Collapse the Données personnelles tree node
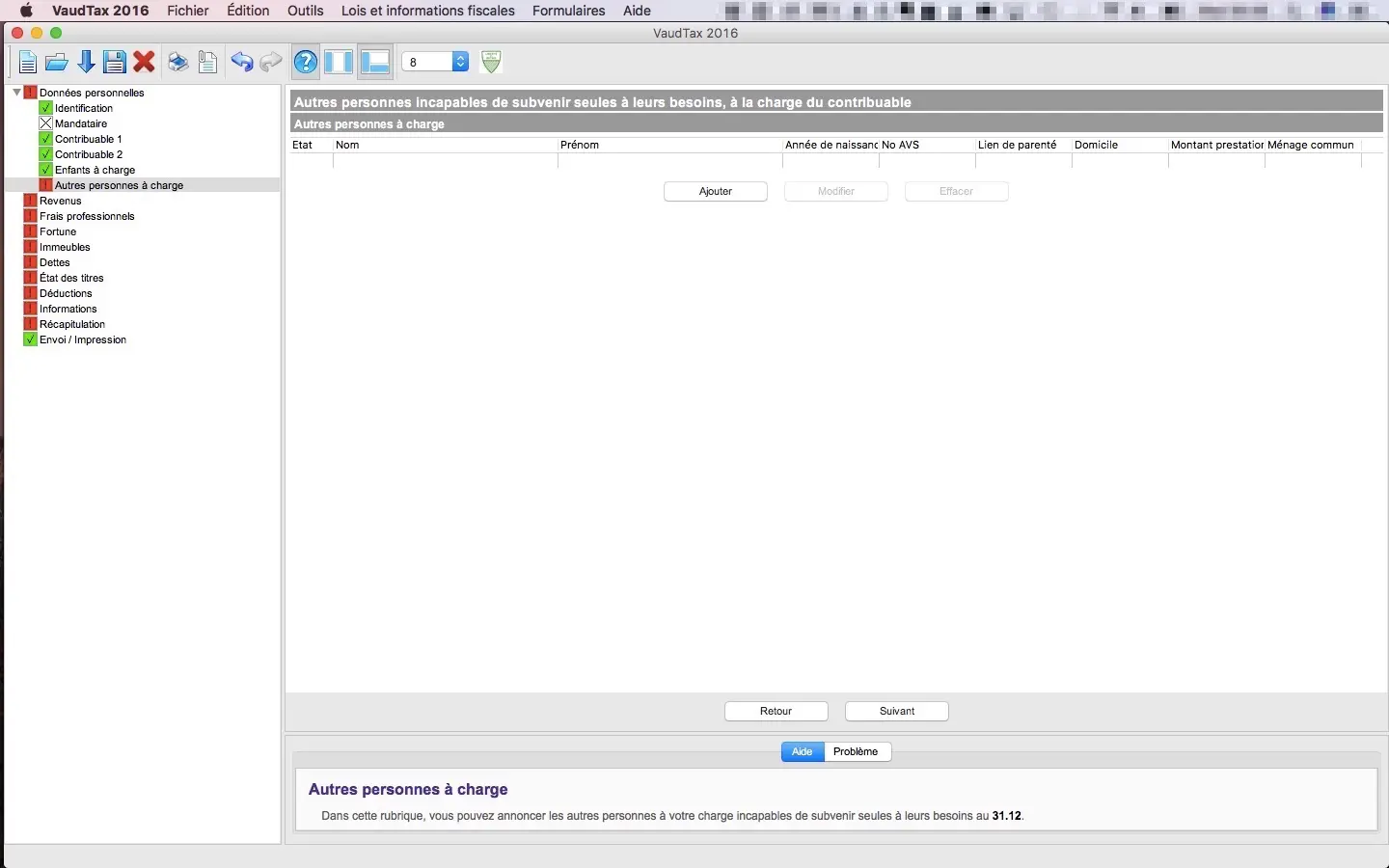1389x868 pixels. coord(16,93)
